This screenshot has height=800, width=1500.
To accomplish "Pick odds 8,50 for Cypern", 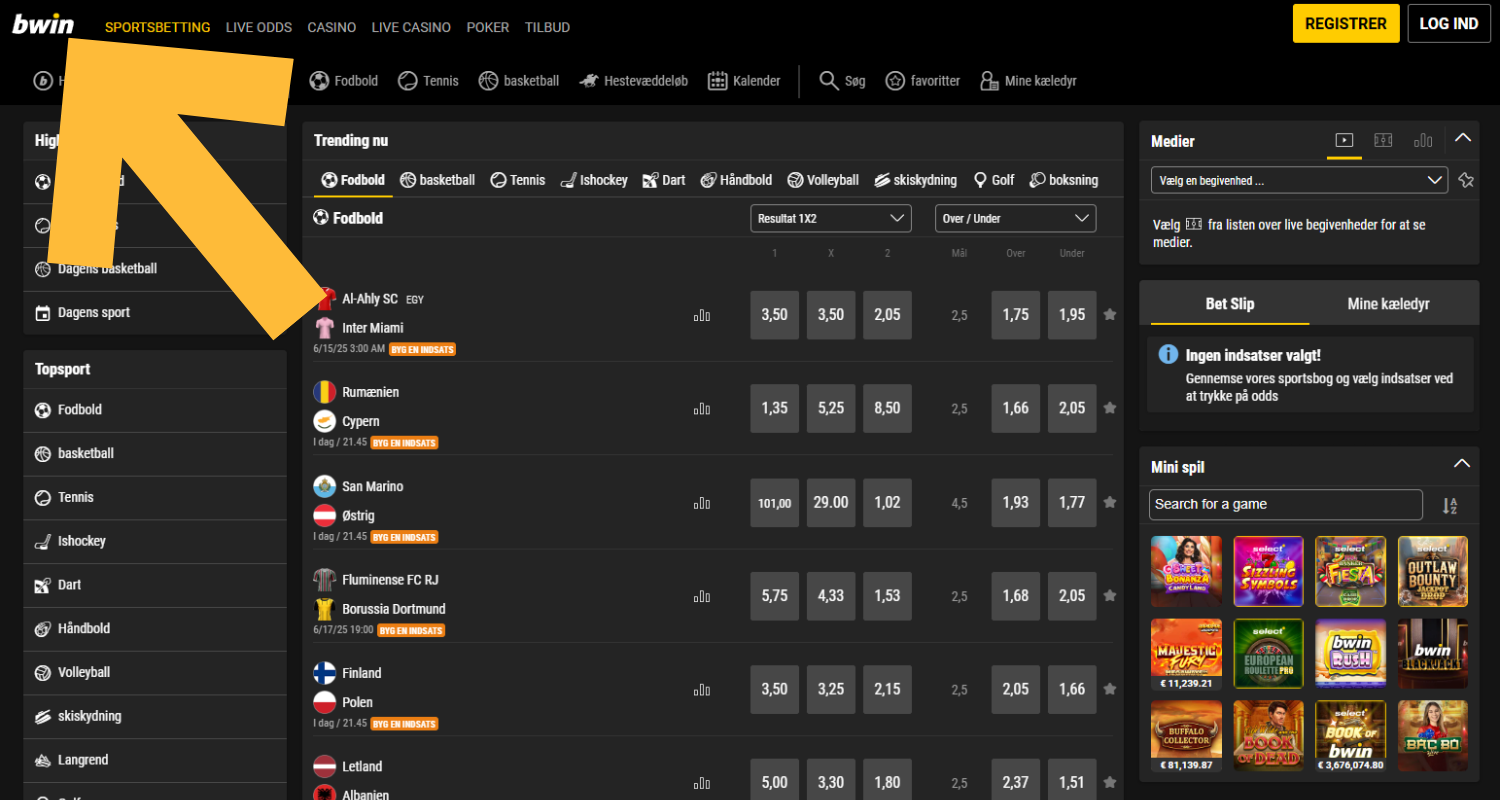I will (887, 408).
